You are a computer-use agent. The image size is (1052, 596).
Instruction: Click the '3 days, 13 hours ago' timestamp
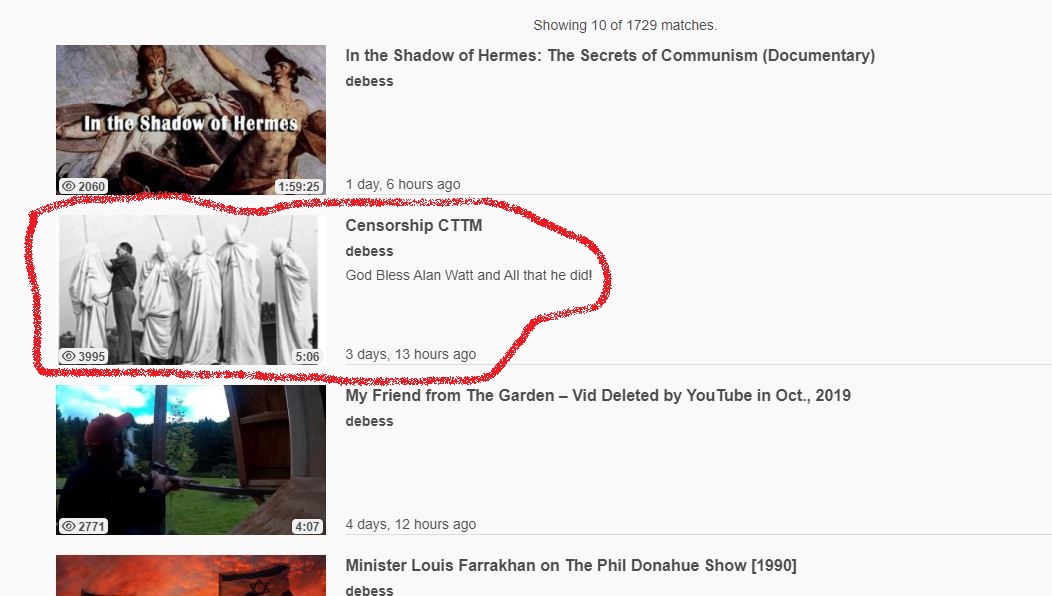pyautogui.click(x=411, y=354)
